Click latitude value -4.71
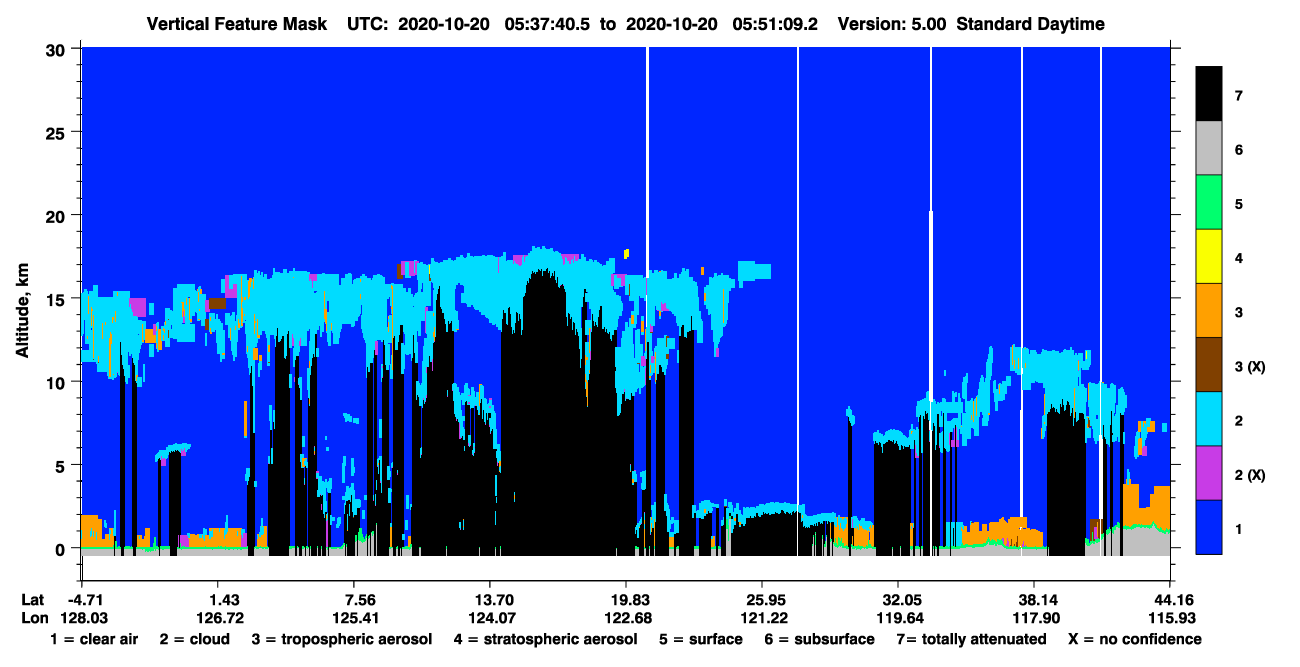The height and width of the screenshot is (667, 1300). click(84, 600)
